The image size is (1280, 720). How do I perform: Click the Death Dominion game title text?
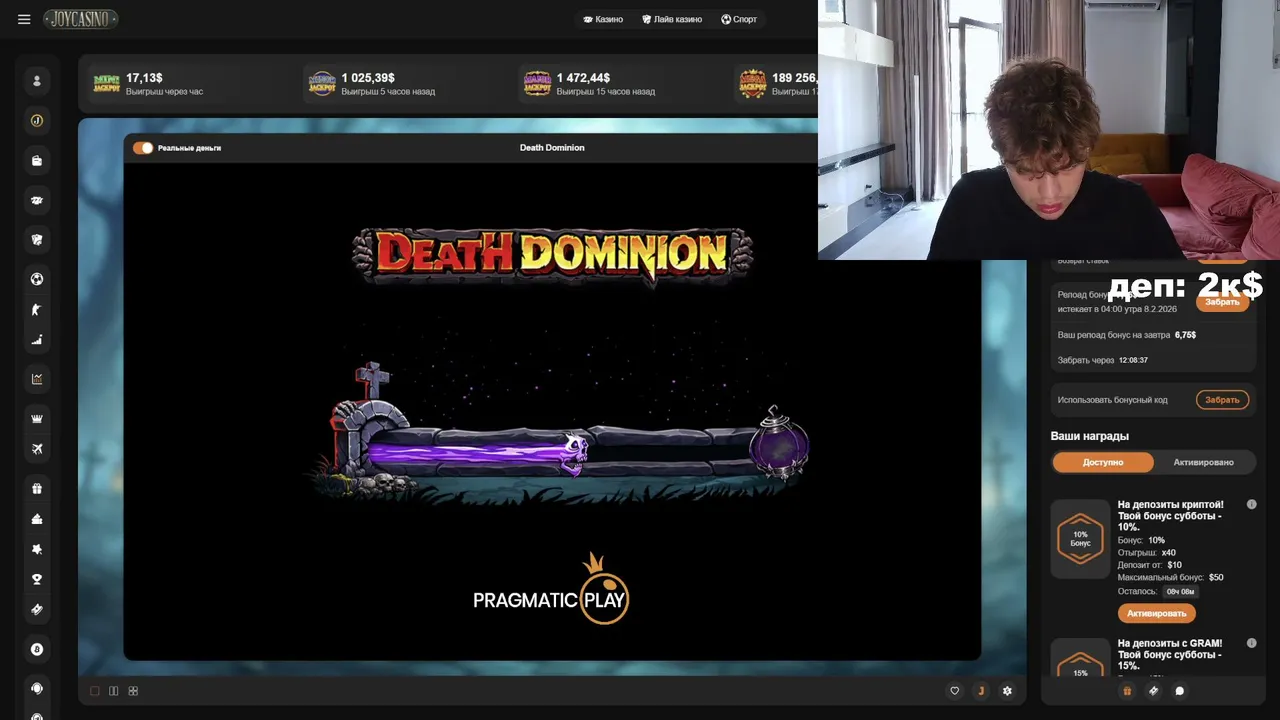(552, 148)
